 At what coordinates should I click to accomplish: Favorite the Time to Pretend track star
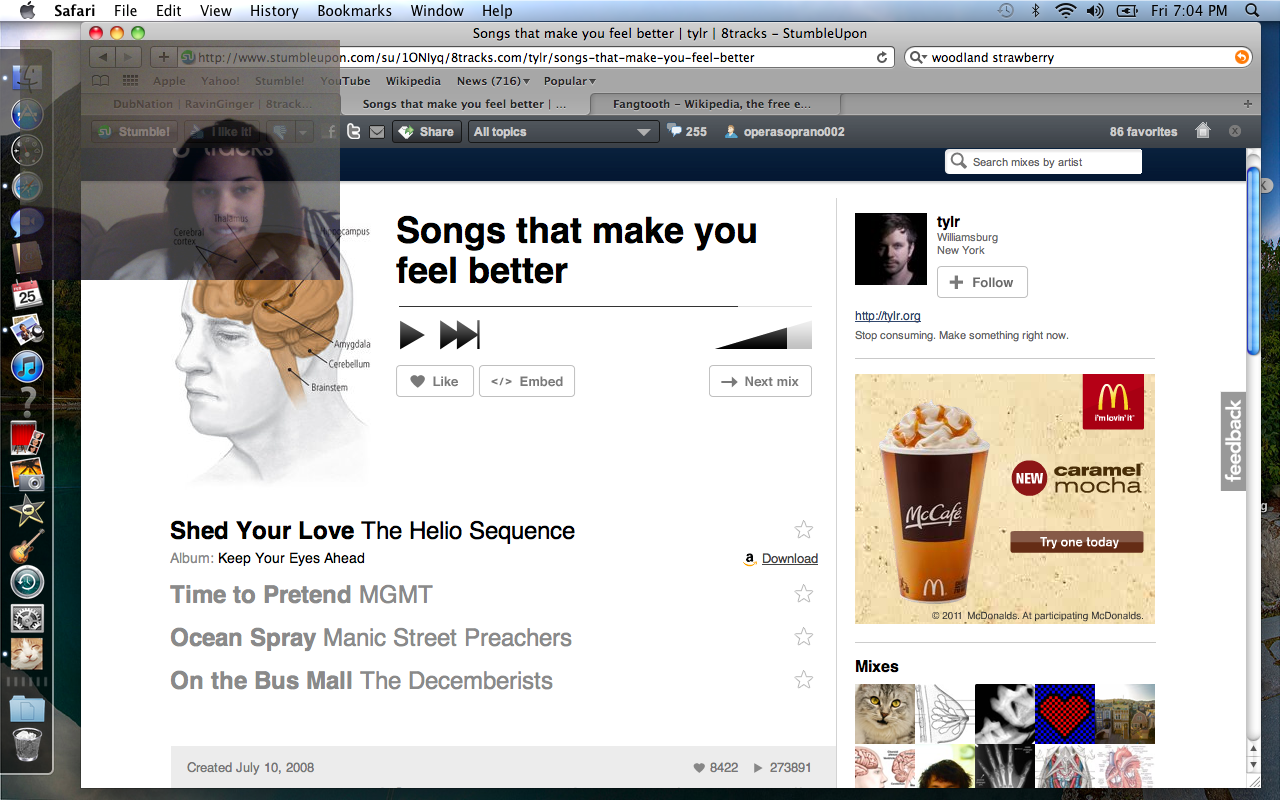(x=803, y=594)
